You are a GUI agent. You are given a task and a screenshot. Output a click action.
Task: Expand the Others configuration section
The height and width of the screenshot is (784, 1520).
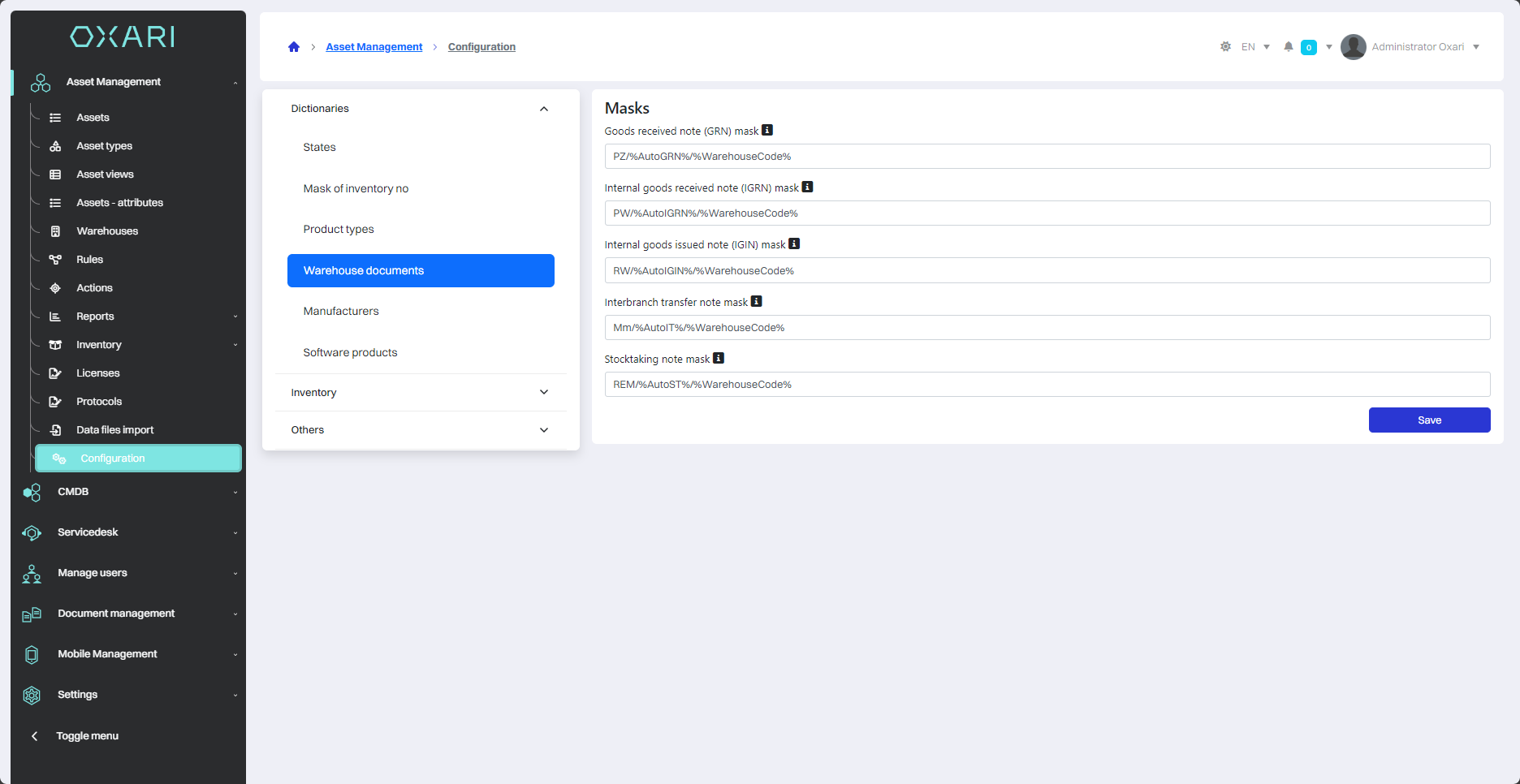[x=543, y=430]
